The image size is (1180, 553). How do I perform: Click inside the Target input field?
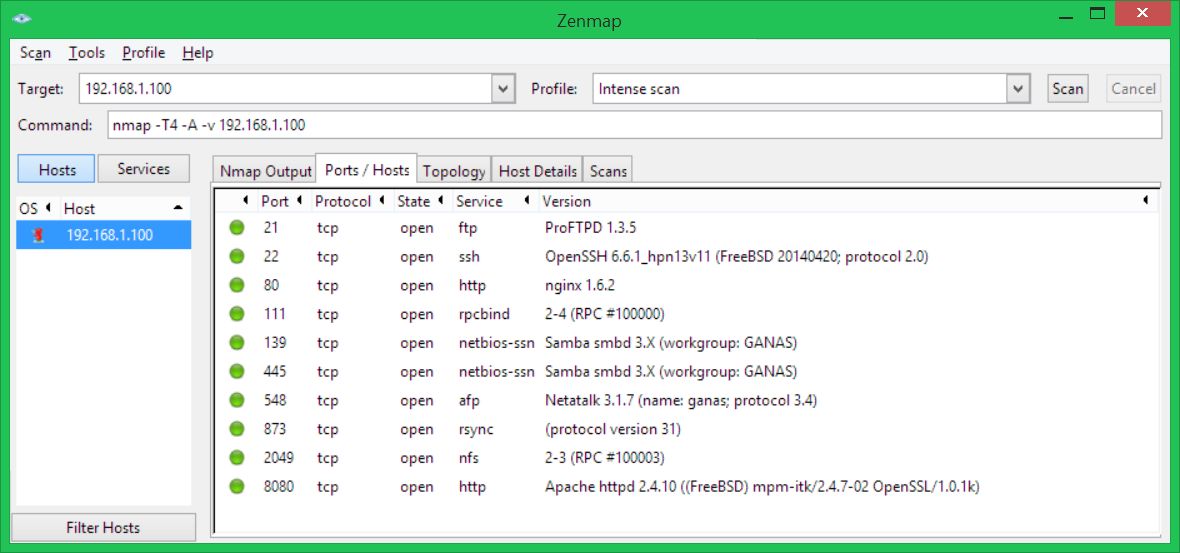pos(285,89)
